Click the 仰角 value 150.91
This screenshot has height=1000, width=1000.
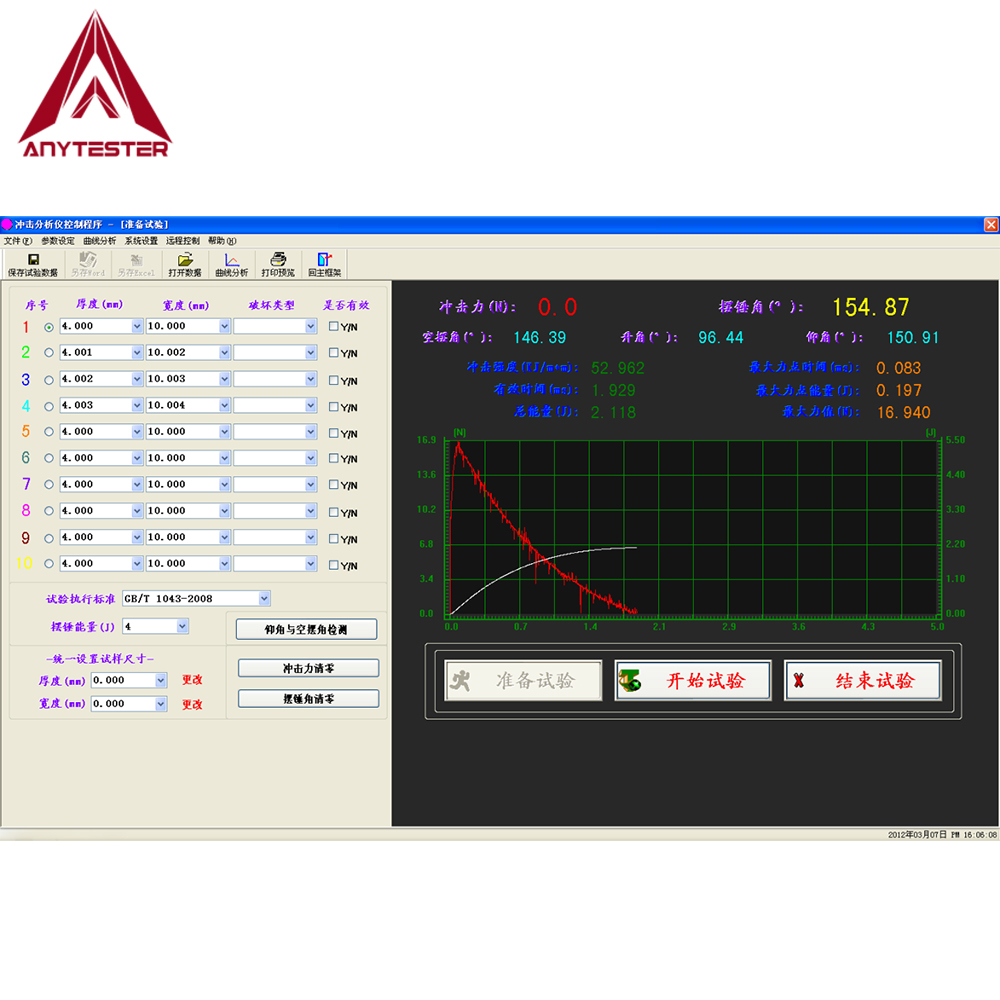(913, 337)
